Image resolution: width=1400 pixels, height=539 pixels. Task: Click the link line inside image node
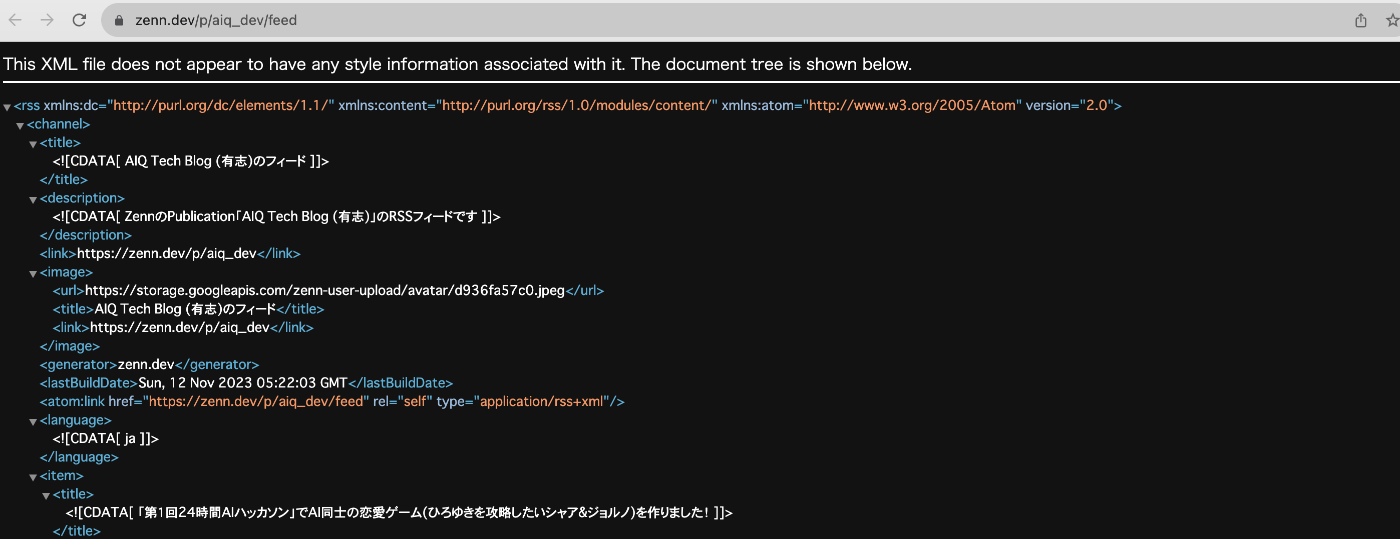tap(183, 327)
